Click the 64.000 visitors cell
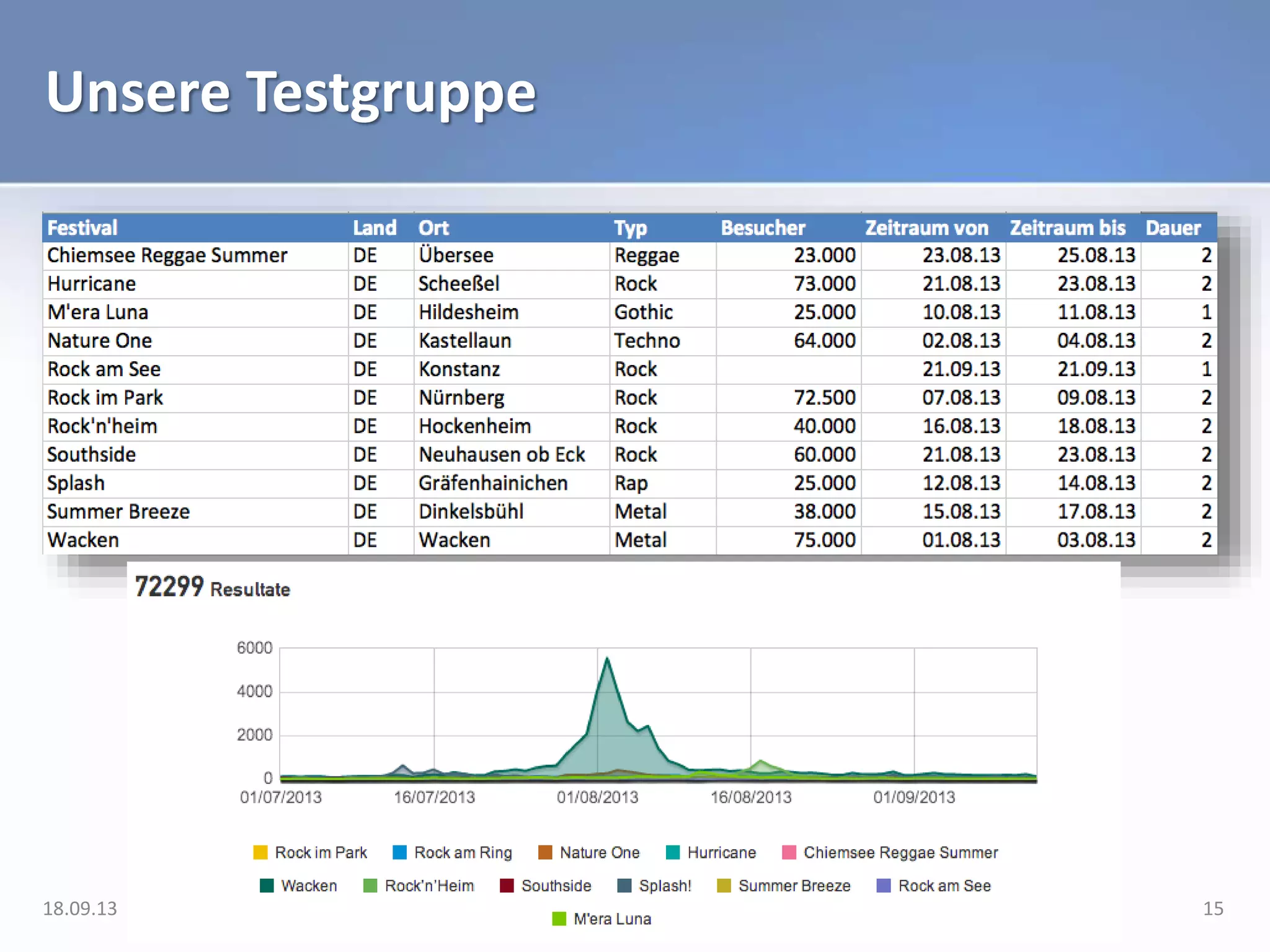The height and width of the screenshot is (952, 1270). point(789,341)
